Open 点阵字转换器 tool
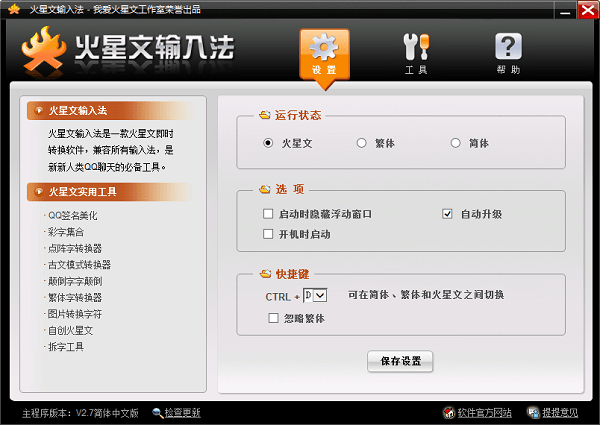600x425 pixels. (x=75, y=248)
